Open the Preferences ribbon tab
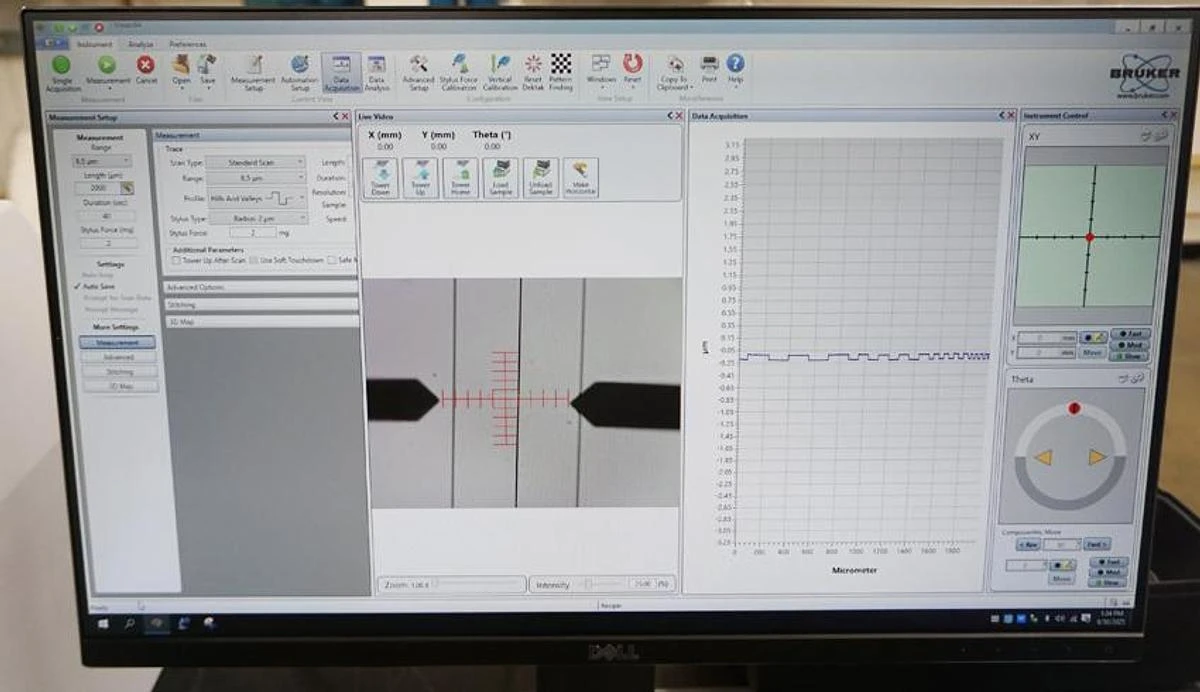This screenshot has height=692, width=1200. tap(187, 44)
